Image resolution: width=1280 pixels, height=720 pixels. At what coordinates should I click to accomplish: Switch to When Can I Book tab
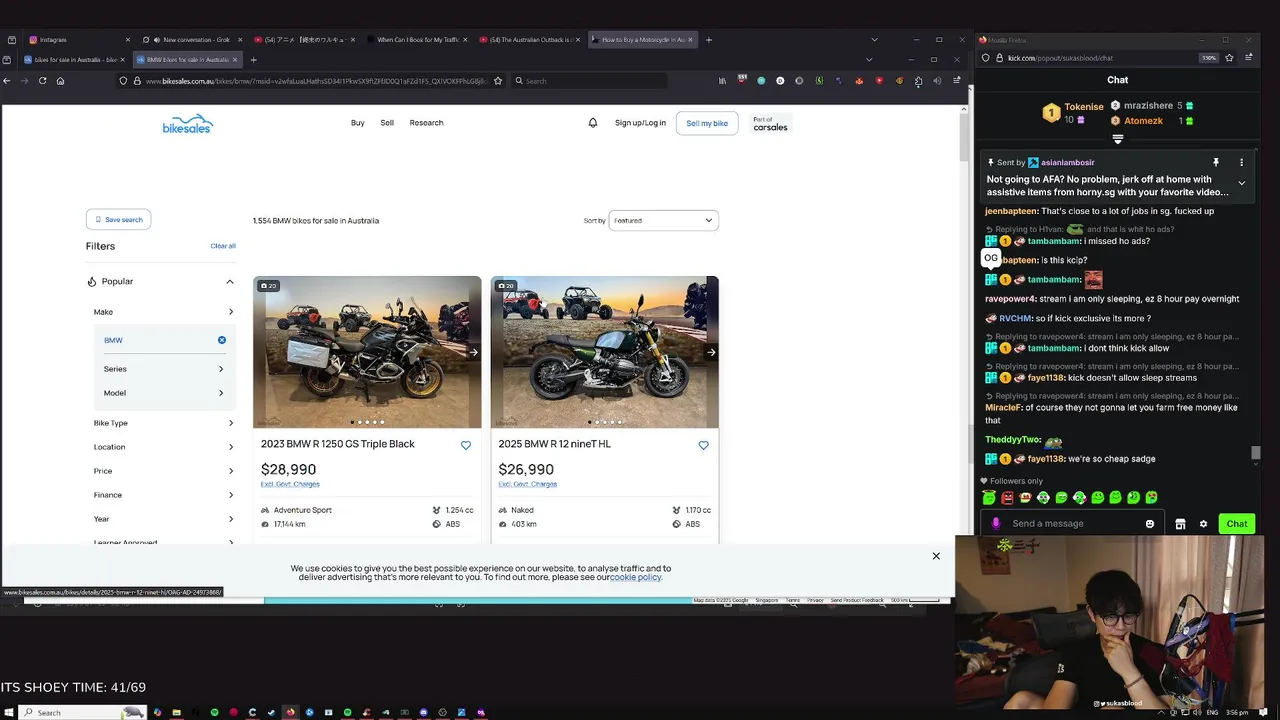416,40
